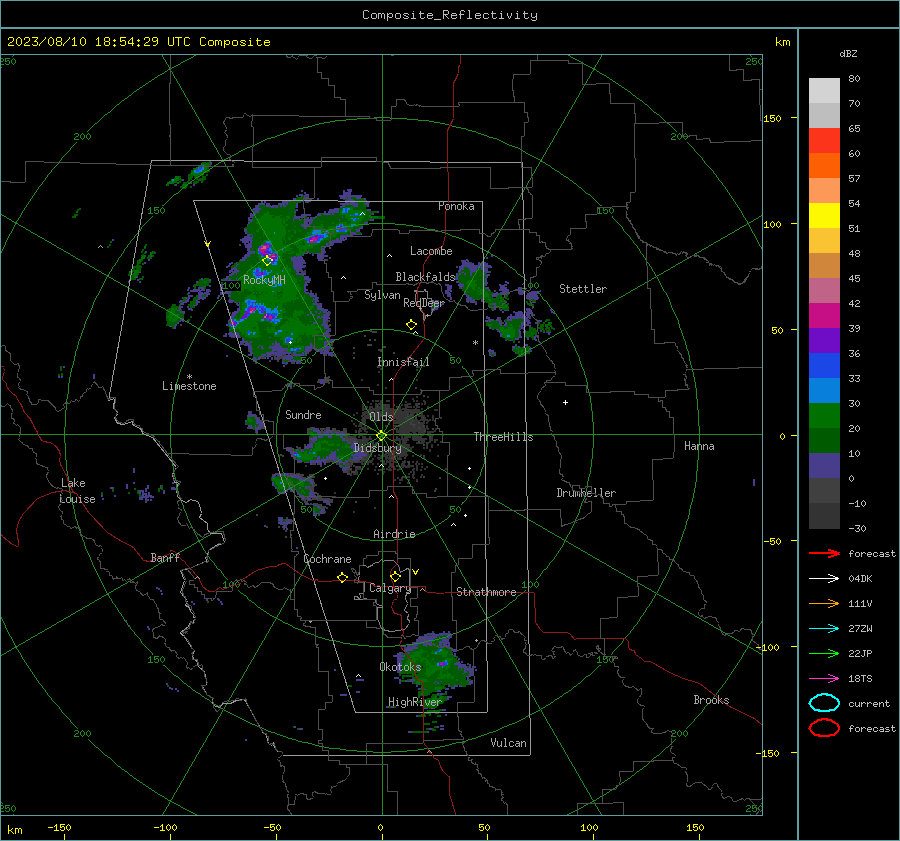Click the Stettler city label
This screenshot has height=841, width=900.
583,289
